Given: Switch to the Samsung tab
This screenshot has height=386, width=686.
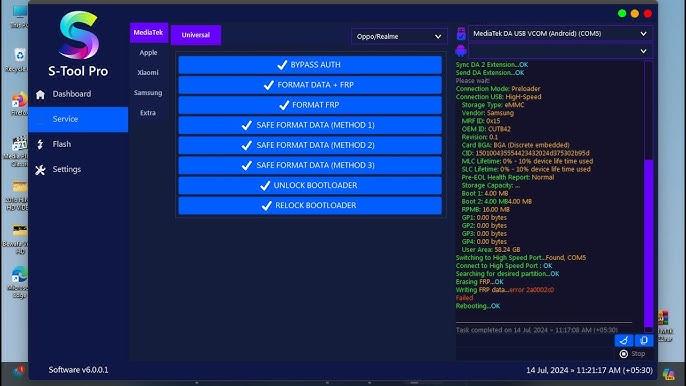Looking at the screenshot, I should coord(148,93).
